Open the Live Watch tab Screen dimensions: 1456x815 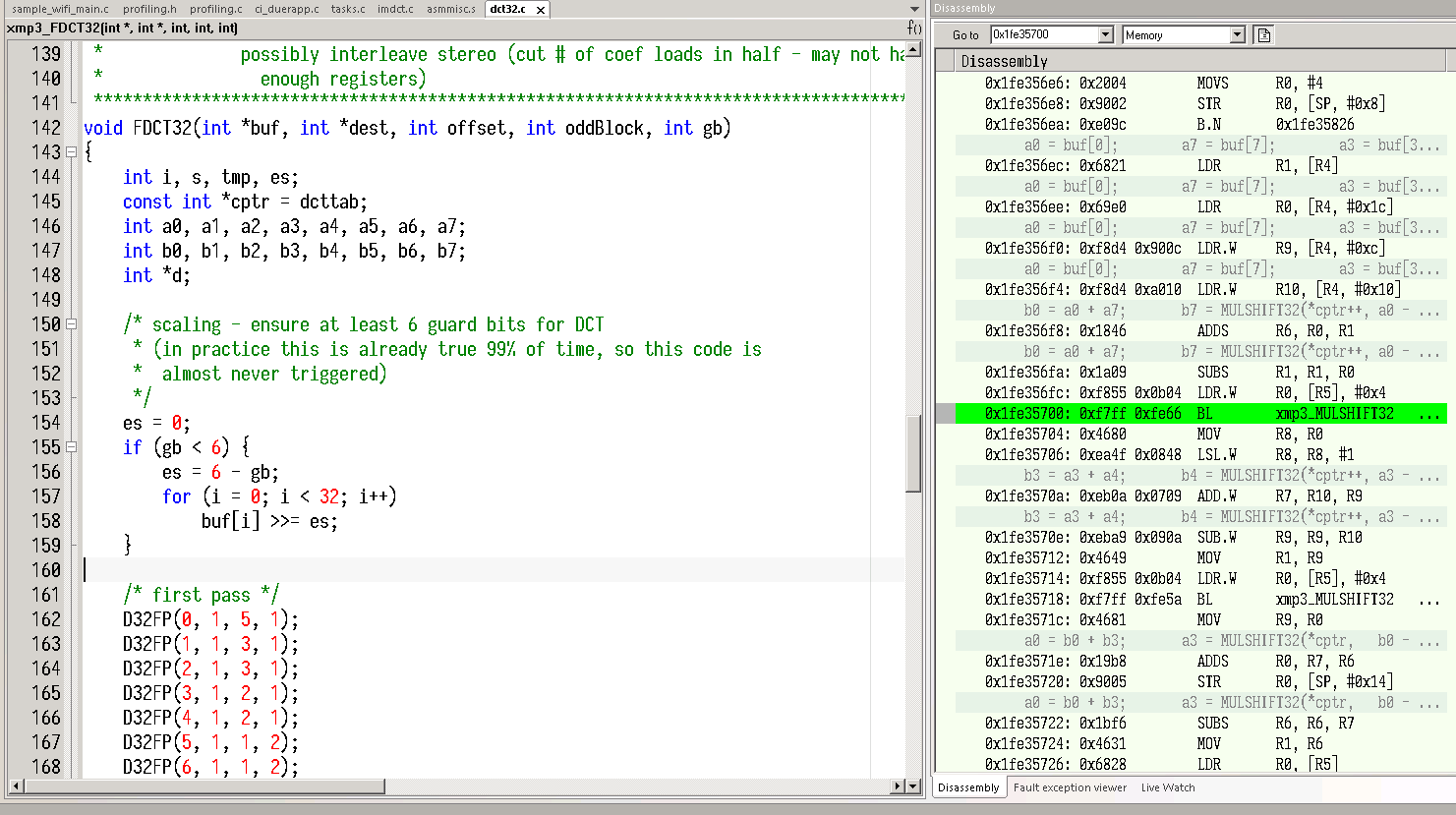(1168, 787)
